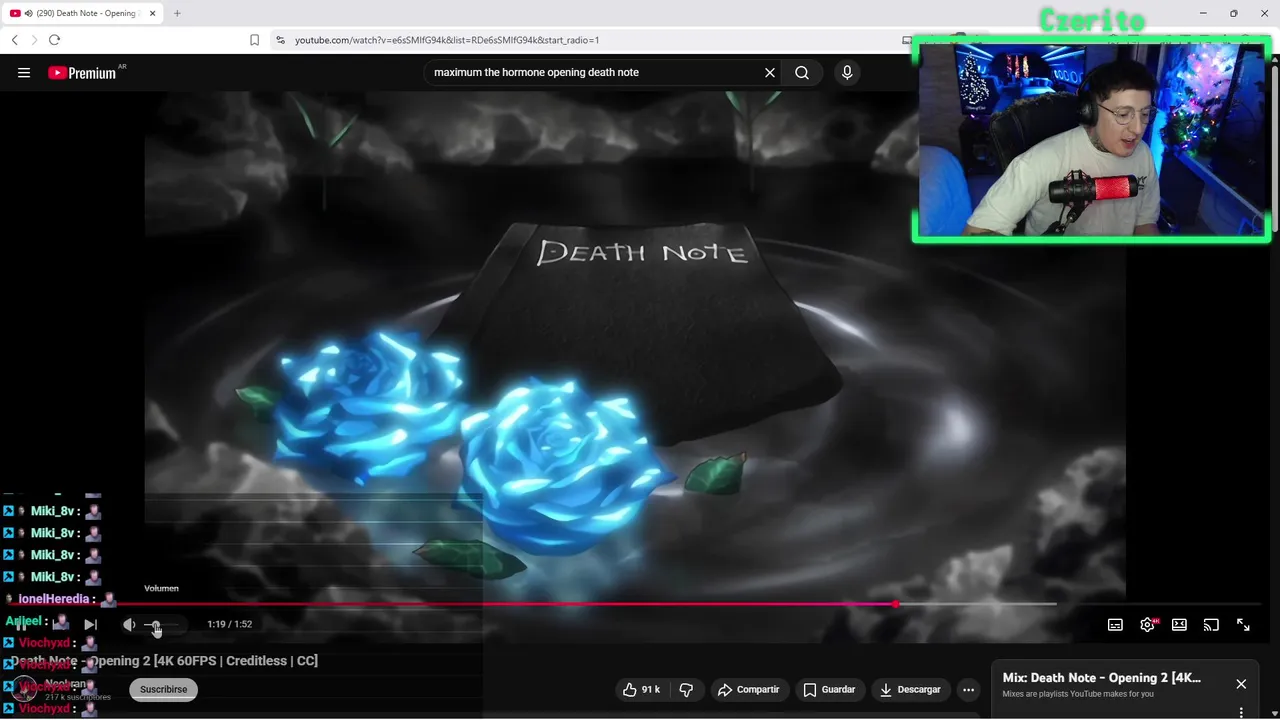Reload the page with the refresh icon
Image resolution: width=1280 pixels, height=720 pixels.
coord(54,40)
